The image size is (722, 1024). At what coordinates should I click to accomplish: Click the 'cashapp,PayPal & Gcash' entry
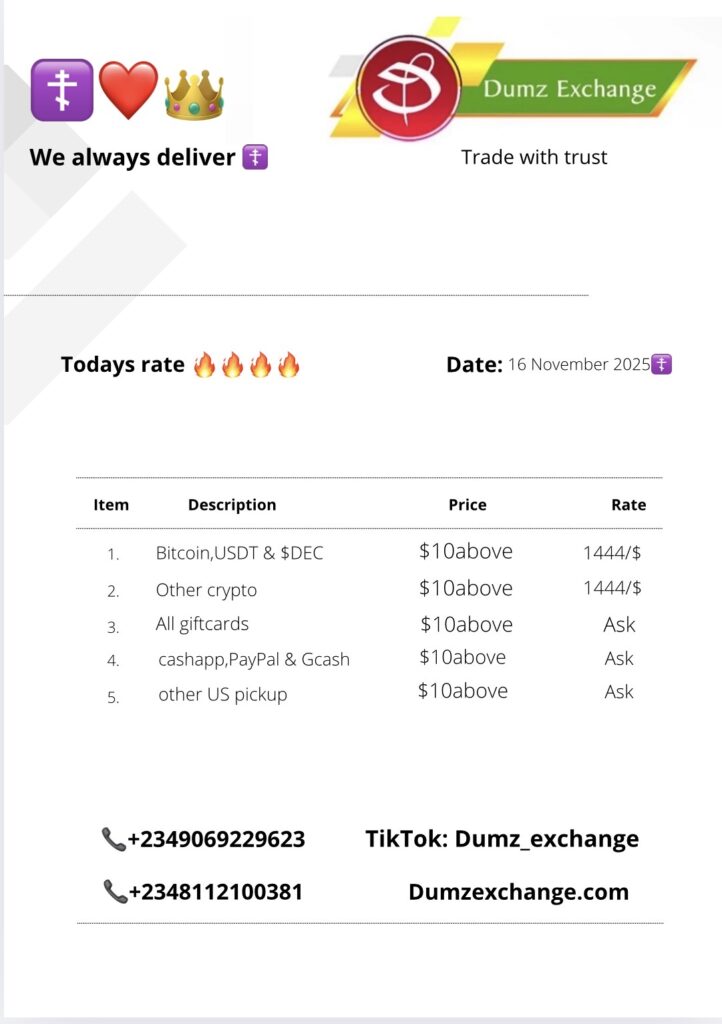coord(254,660)
